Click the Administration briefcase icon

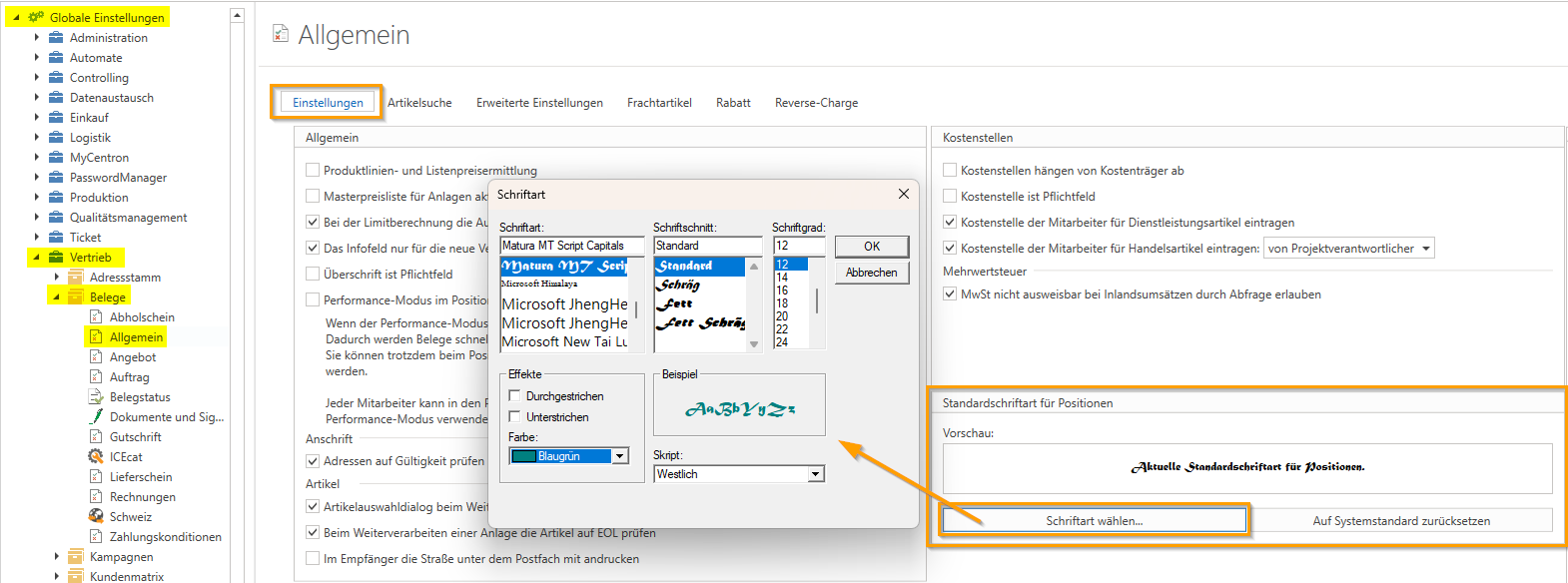pos(57,37)
